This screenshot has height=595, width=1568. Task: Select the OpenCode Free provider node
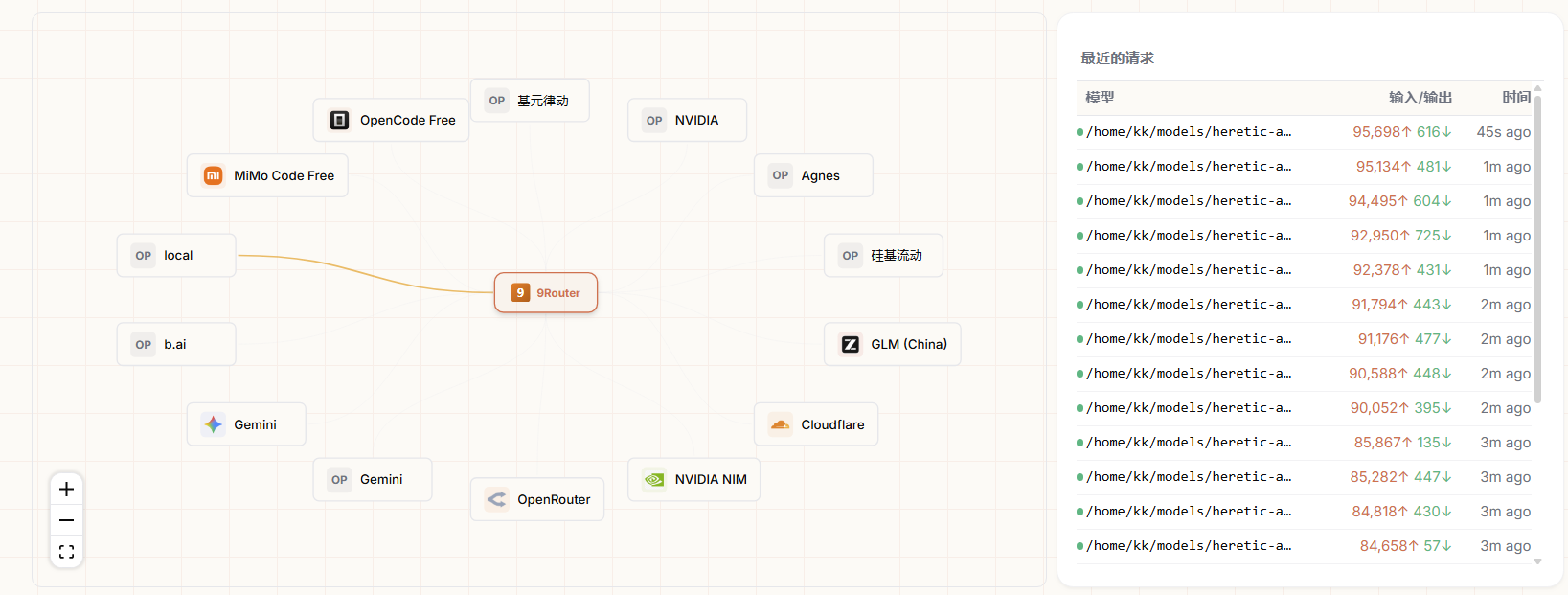tap(391, 120)
